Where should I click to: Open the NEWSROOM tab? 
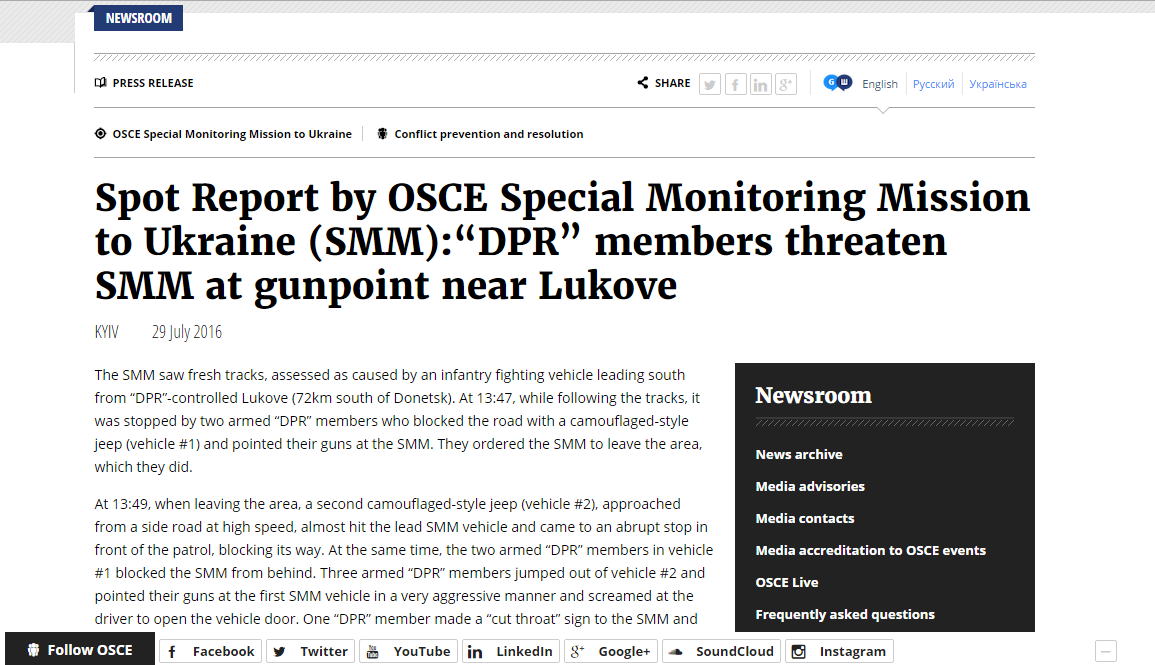click(x=138, y=18)
